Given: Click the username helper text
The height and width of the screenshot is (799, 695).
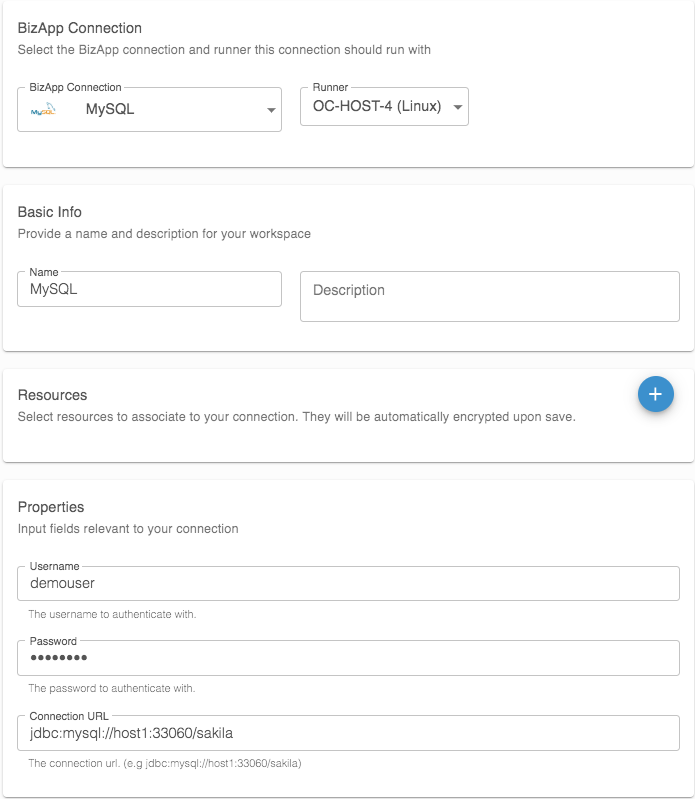Looking at the screenshot, I should (x=112, y=614).
